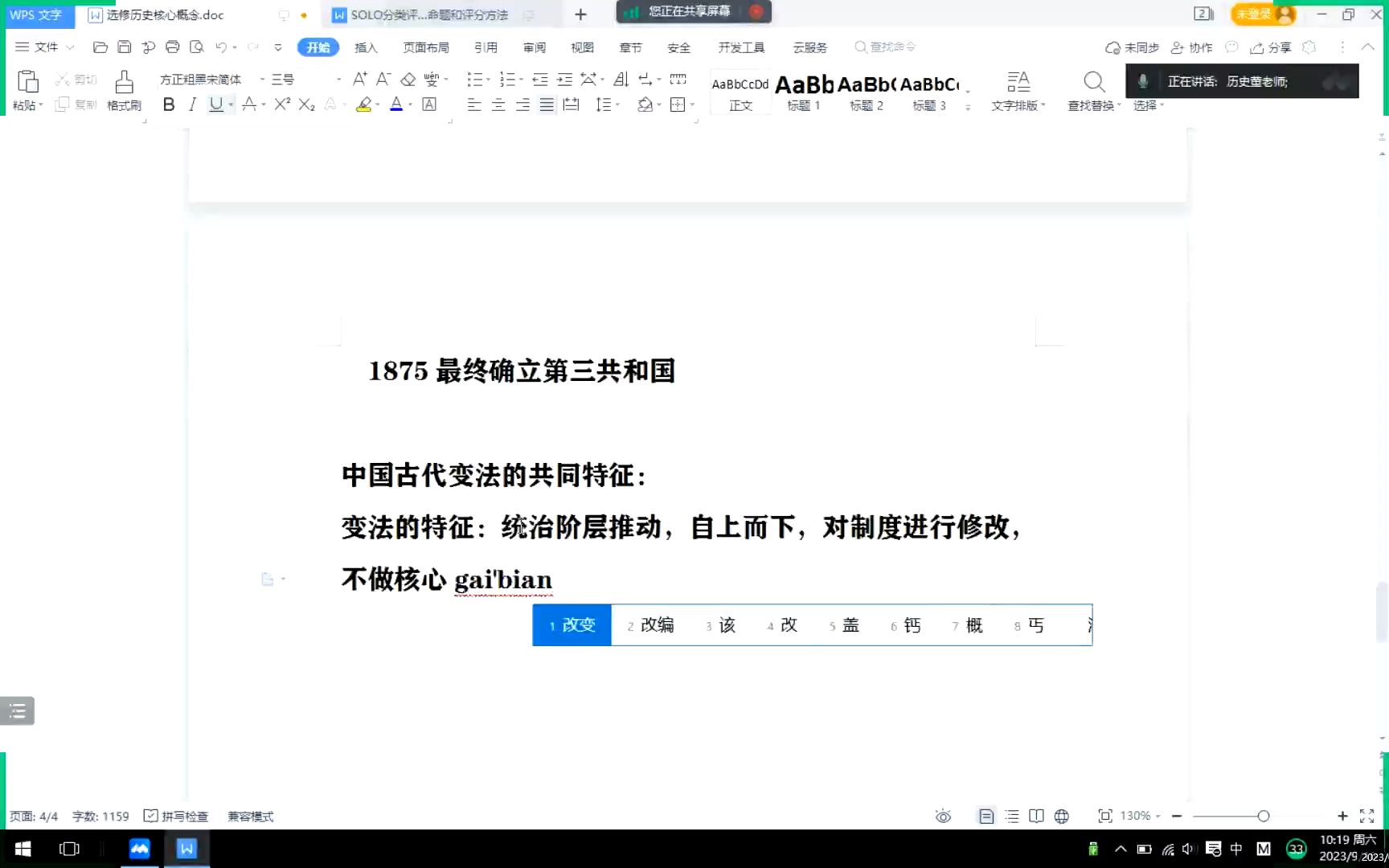The width and height of the screenshot is (1389, 868).
Task: Choose candidate 改编 in IME list
Action: point(650,625)
